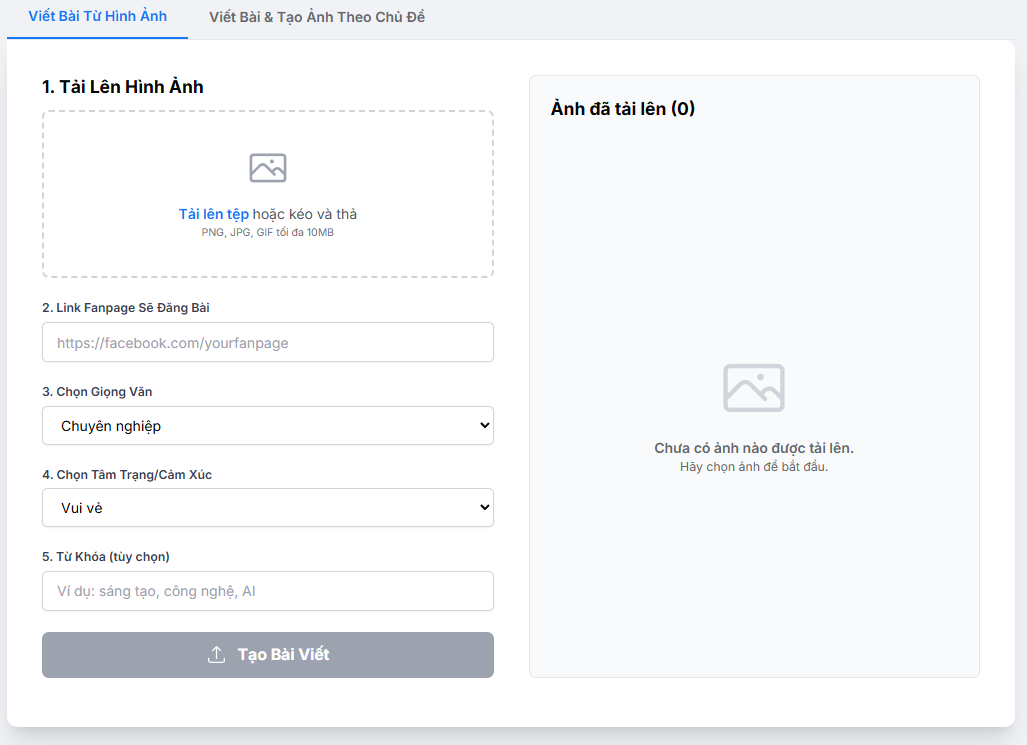Click the "3. Chọn Giọng Văn" label
Image resolution: width=1027 pixels, height=745 pixels.
pos(97,392)
